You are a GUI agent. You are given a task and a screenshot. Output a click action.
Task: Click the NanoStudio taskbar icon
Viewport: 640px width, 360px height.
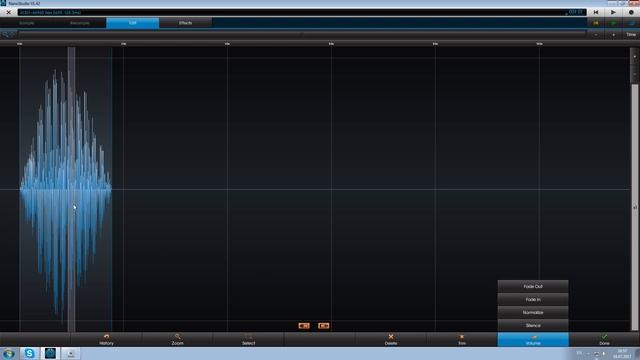[x=50, y=353]
